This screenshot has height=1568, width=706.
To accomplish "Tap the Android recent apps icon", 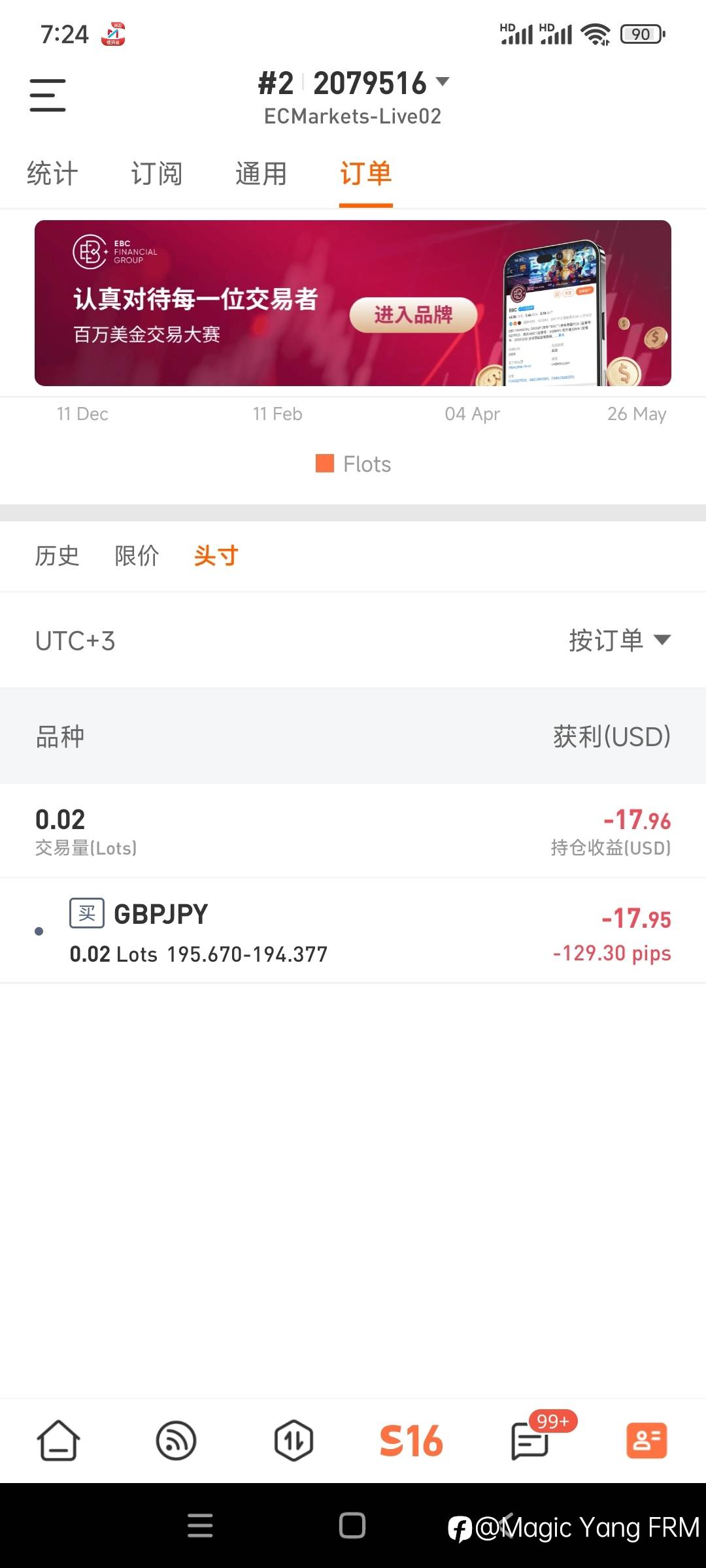I will click(x=200, y=1526).
